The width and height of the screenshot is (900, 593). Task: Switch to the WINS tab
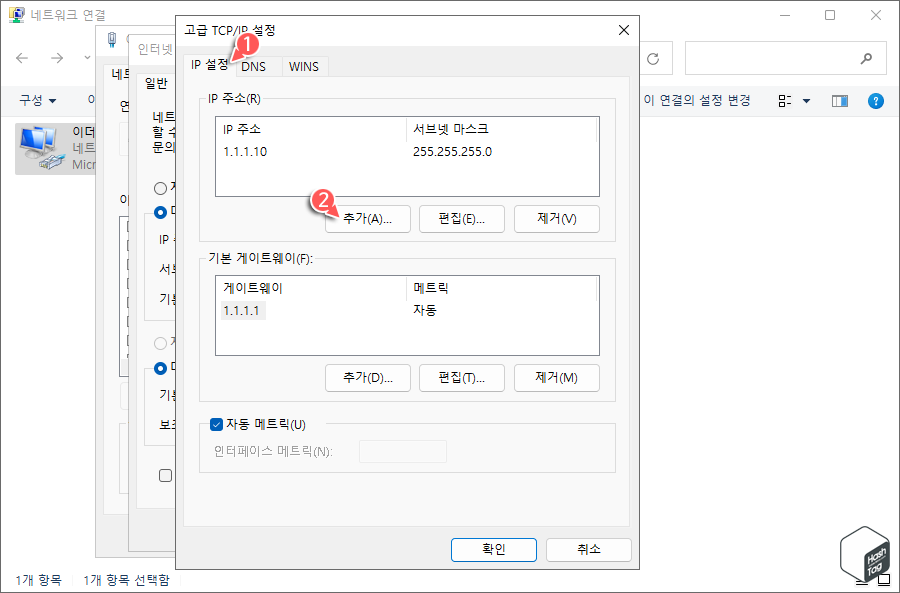tap(303, 66)
